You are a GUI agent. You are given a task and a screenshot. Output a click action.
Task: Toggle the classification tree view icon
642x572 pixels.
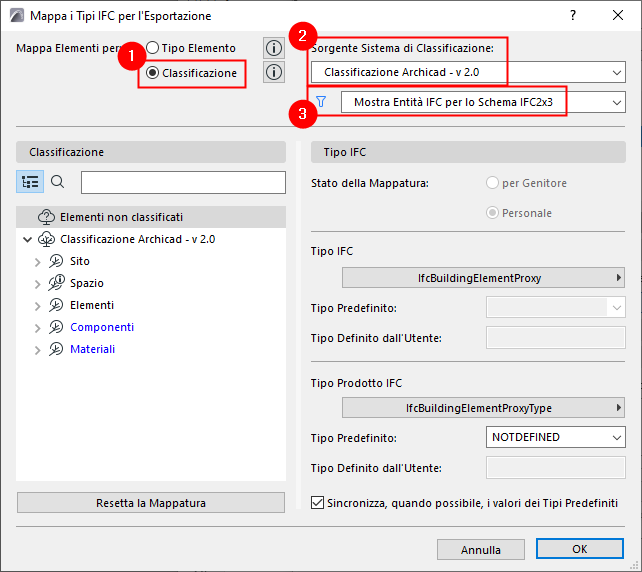30,182
